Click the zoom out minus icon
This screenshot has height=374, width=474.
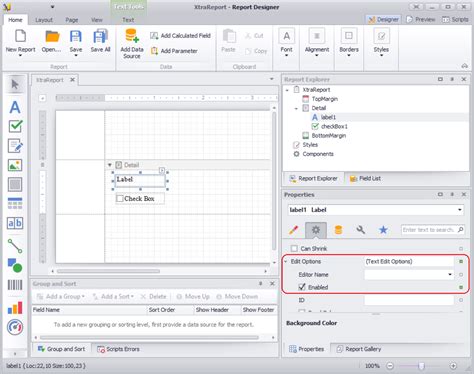tap(390, 366)
